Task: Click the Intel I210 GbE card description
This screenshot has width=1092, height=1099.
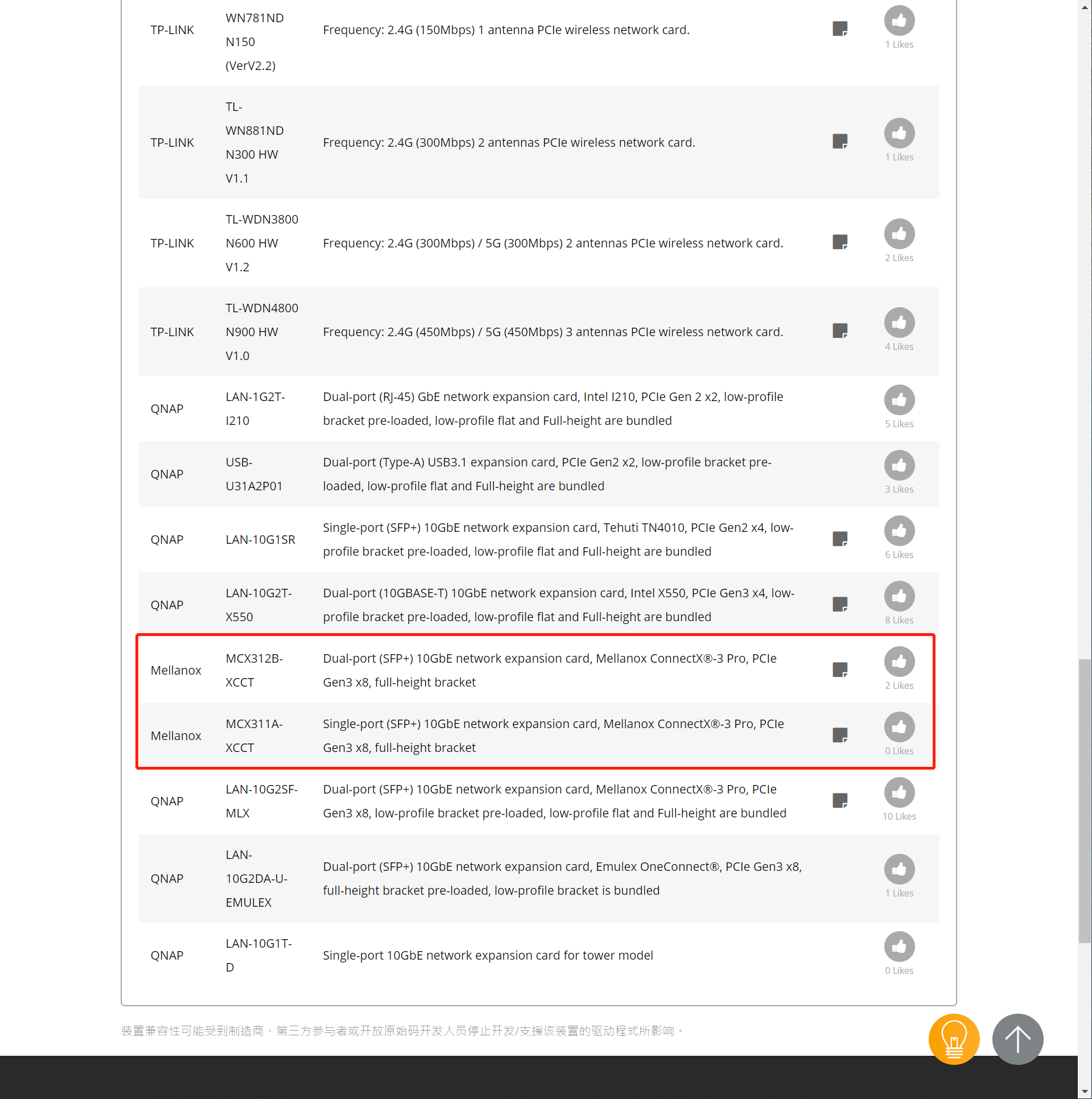Action: tap(553, 409)
